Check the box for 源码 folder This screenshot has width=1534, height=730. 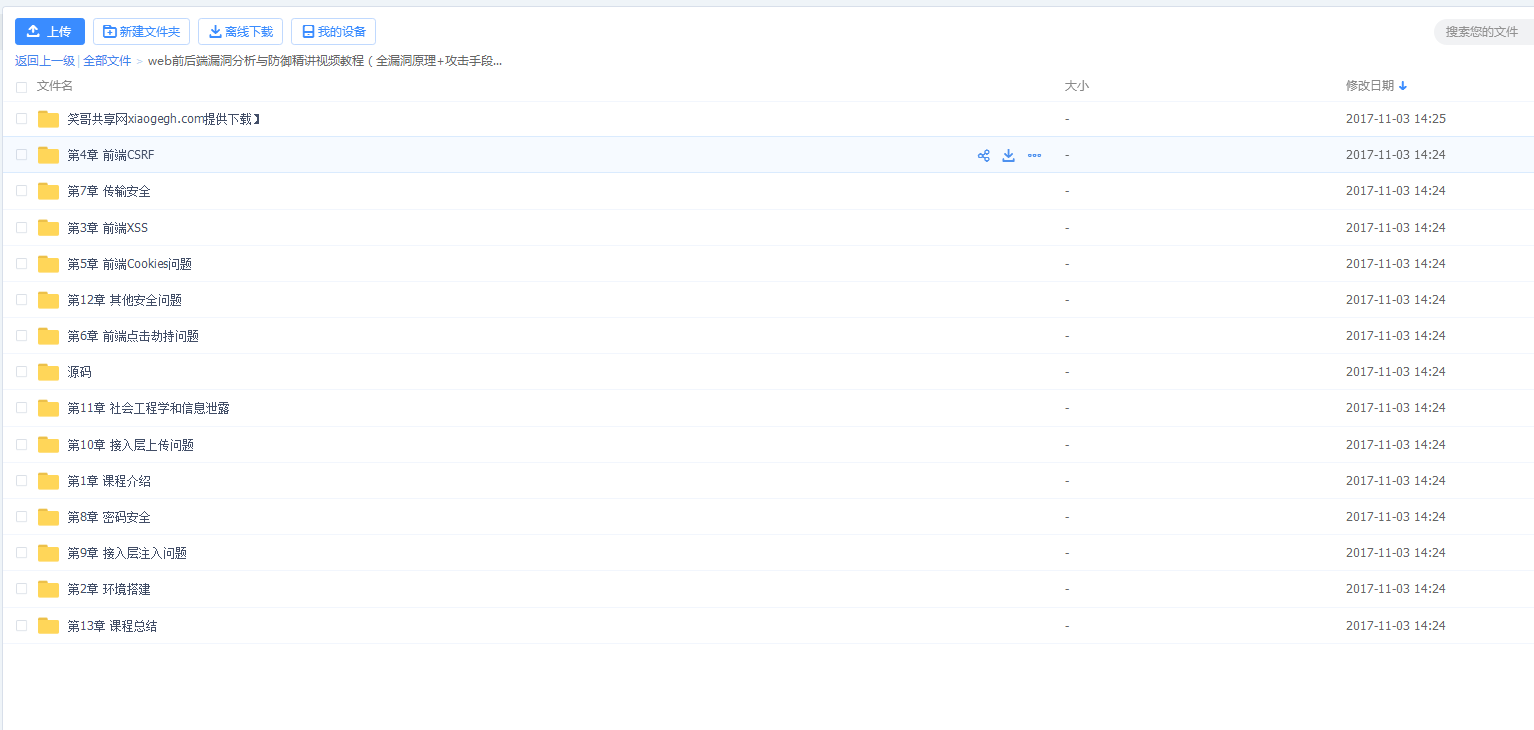[x=21, y=372]
